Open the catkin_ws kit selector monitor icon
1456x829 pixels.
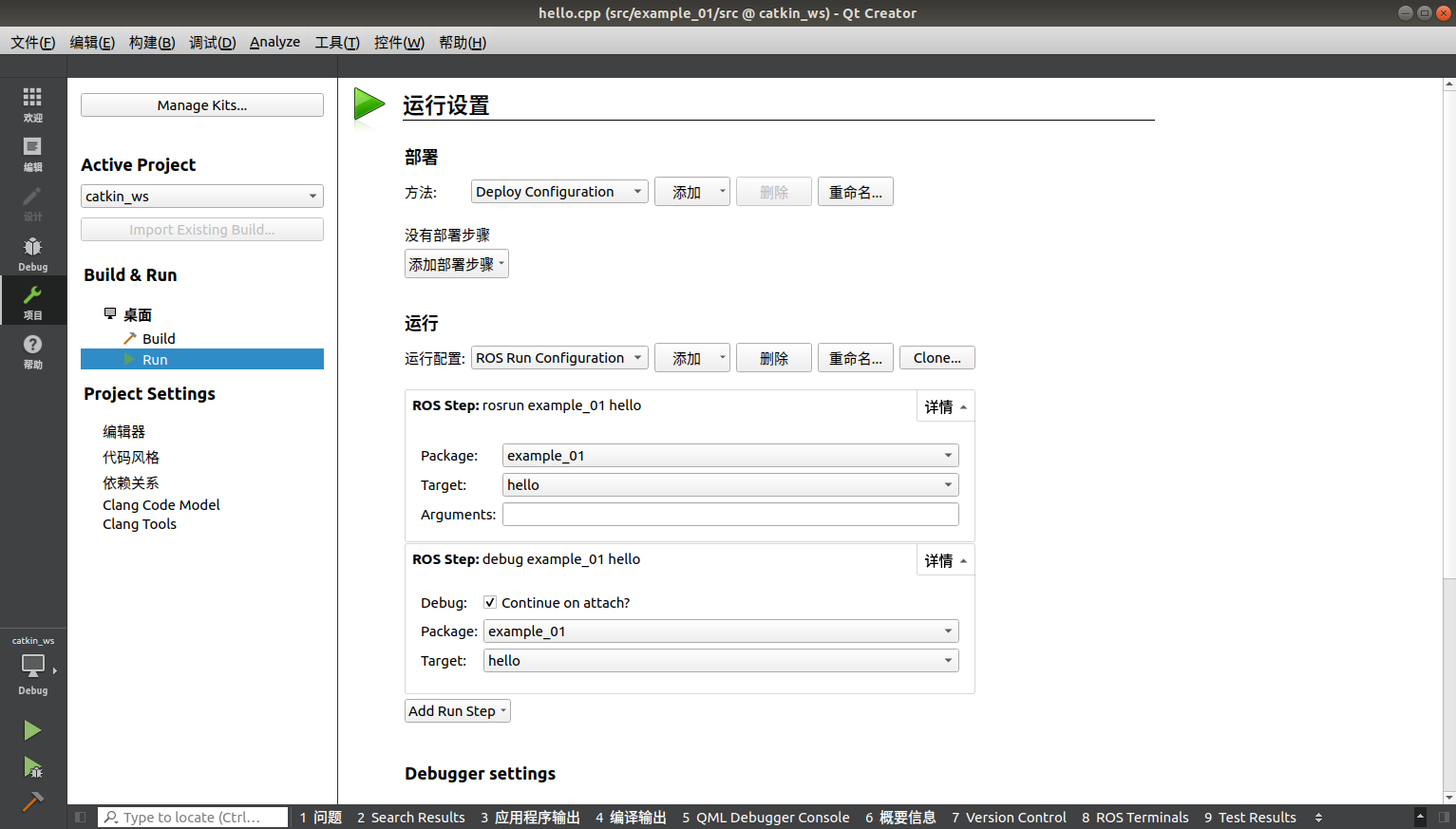[33, 665]
